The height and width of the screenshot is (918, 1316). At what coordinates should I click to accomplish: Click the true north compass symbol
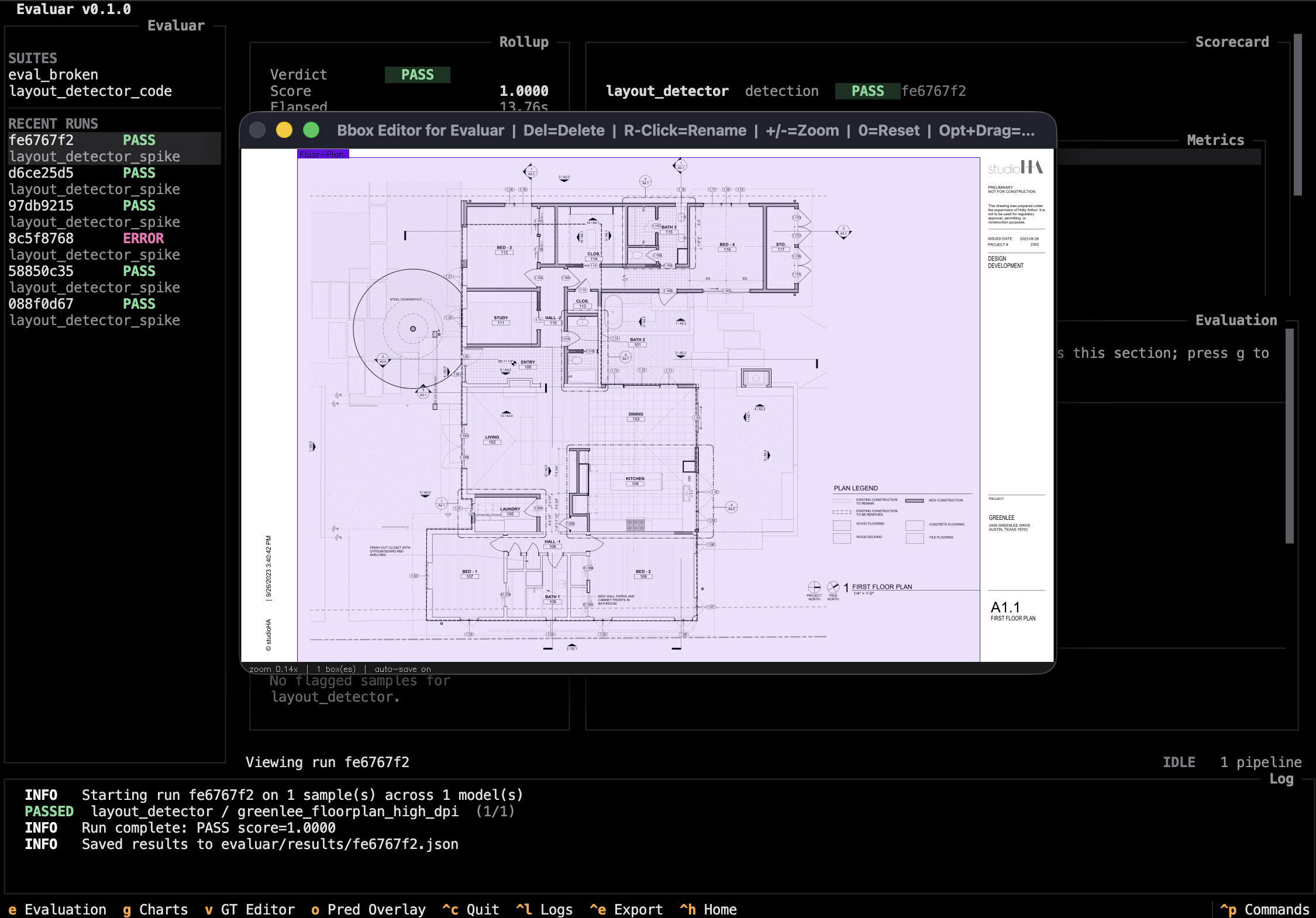833,587
